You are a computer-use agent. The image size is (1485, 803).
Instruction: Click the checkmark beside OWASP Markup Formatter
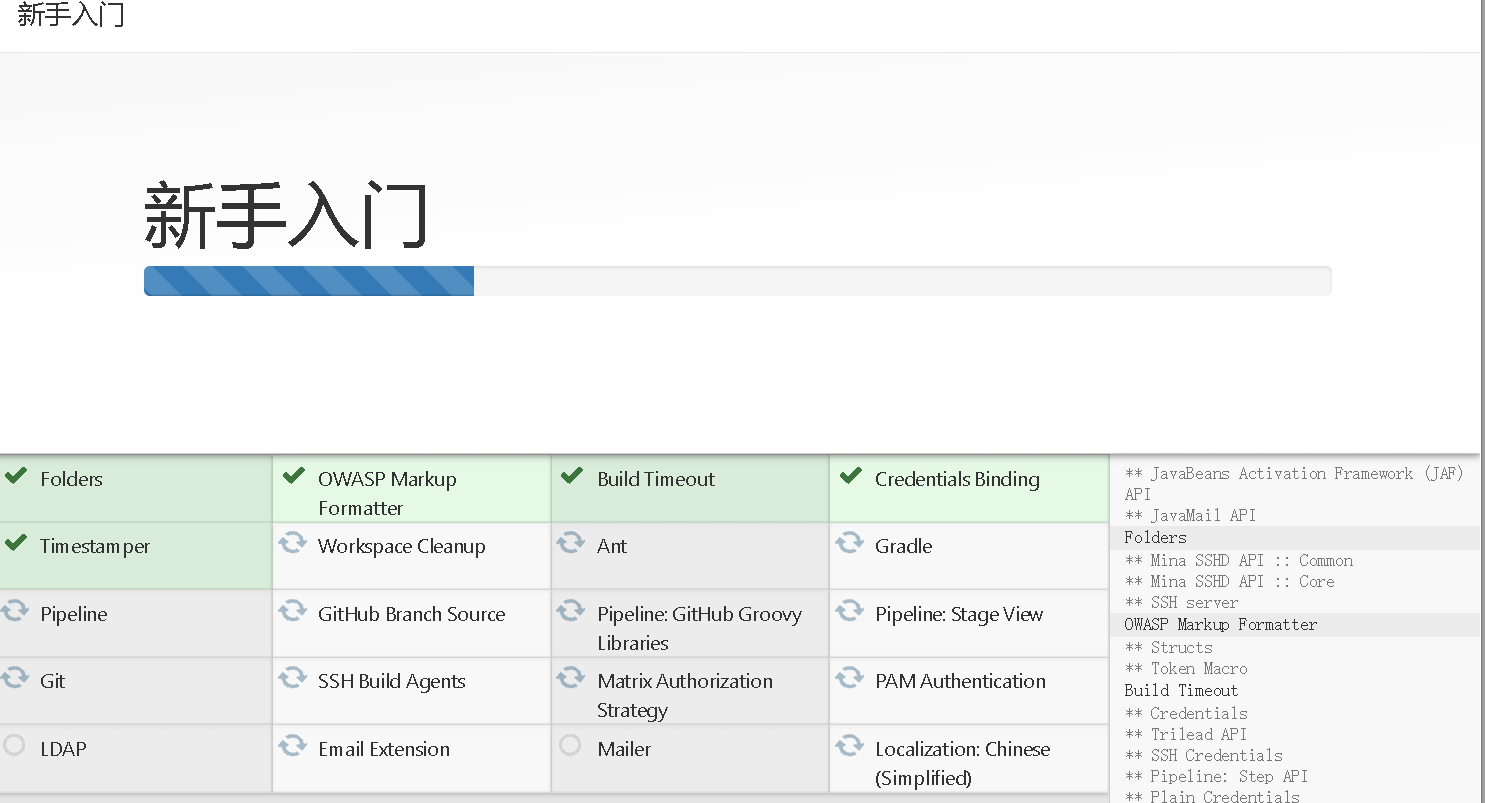293,476
